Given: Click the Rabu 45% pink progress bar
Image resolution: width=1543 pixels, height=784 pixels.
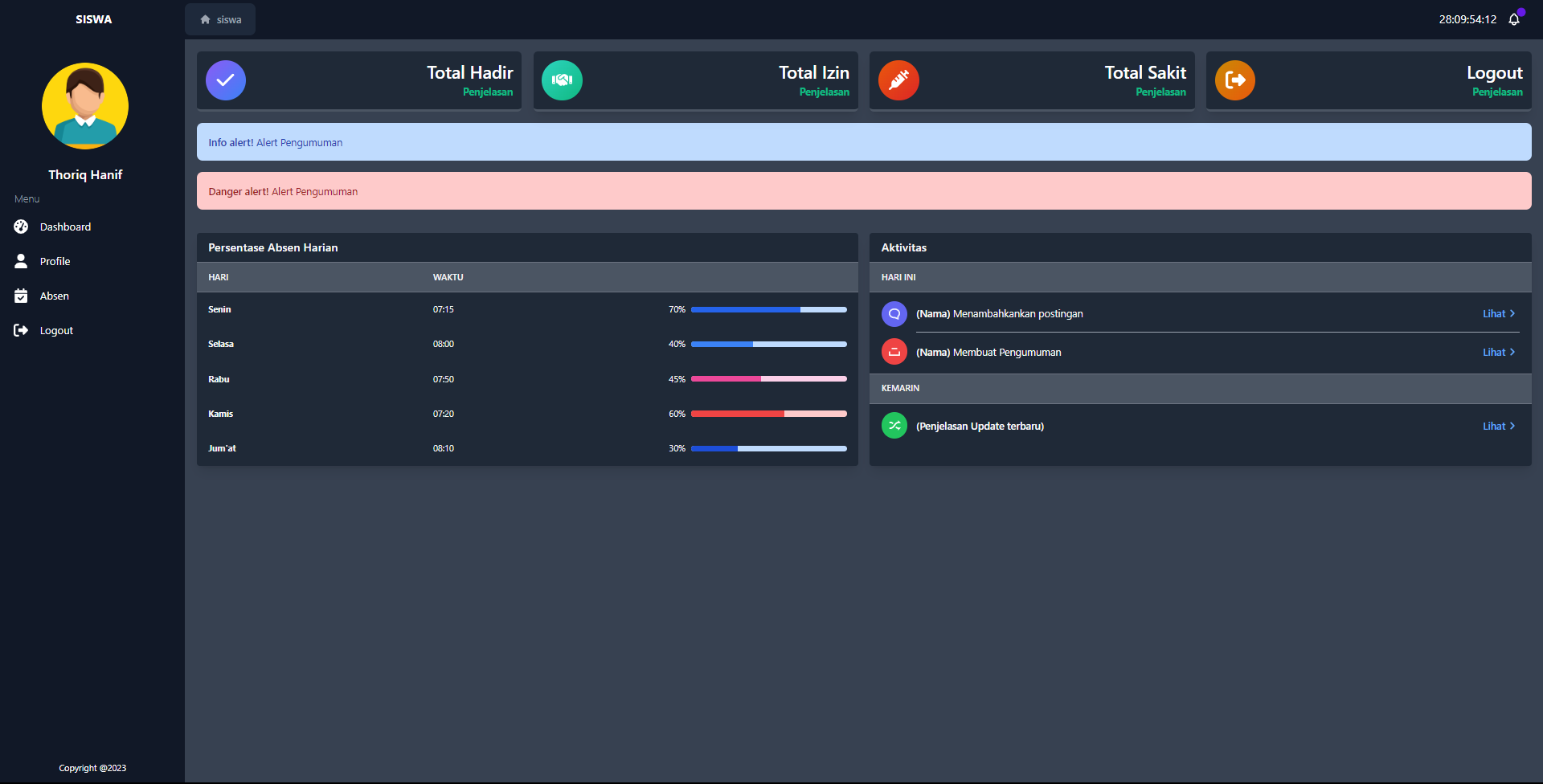Looking at the screenshot, I should tap(768, 379).
